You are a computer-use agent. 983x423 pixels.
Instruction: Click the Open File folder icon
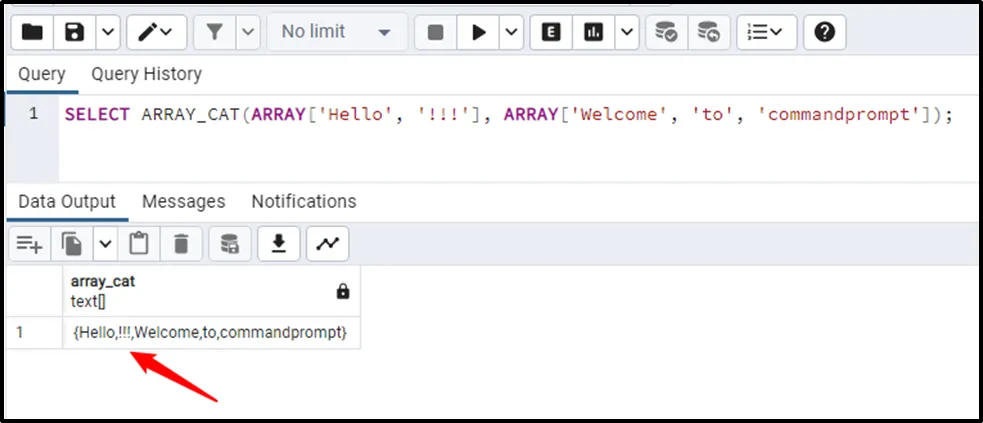pos(33,32)
